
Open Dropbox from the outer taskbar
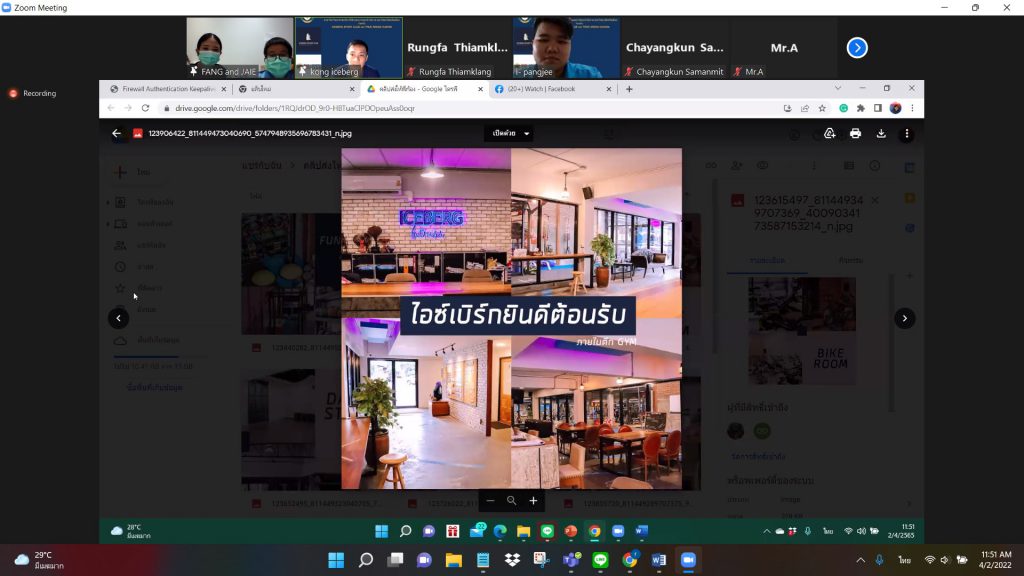[x=512, y=560]
